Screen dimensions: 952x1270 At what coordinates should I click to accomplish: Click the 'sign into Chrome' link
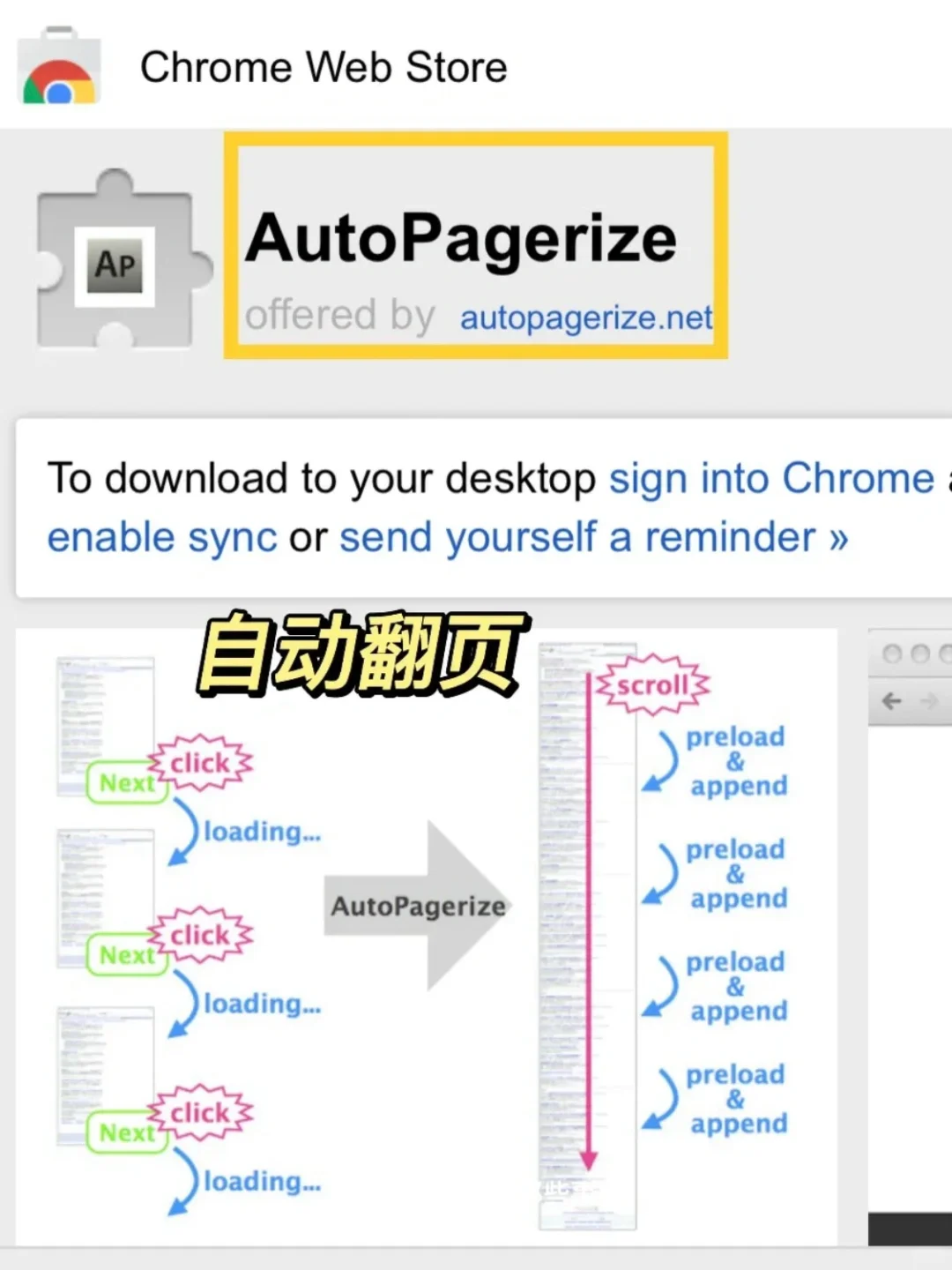click(x=771, y=478)
